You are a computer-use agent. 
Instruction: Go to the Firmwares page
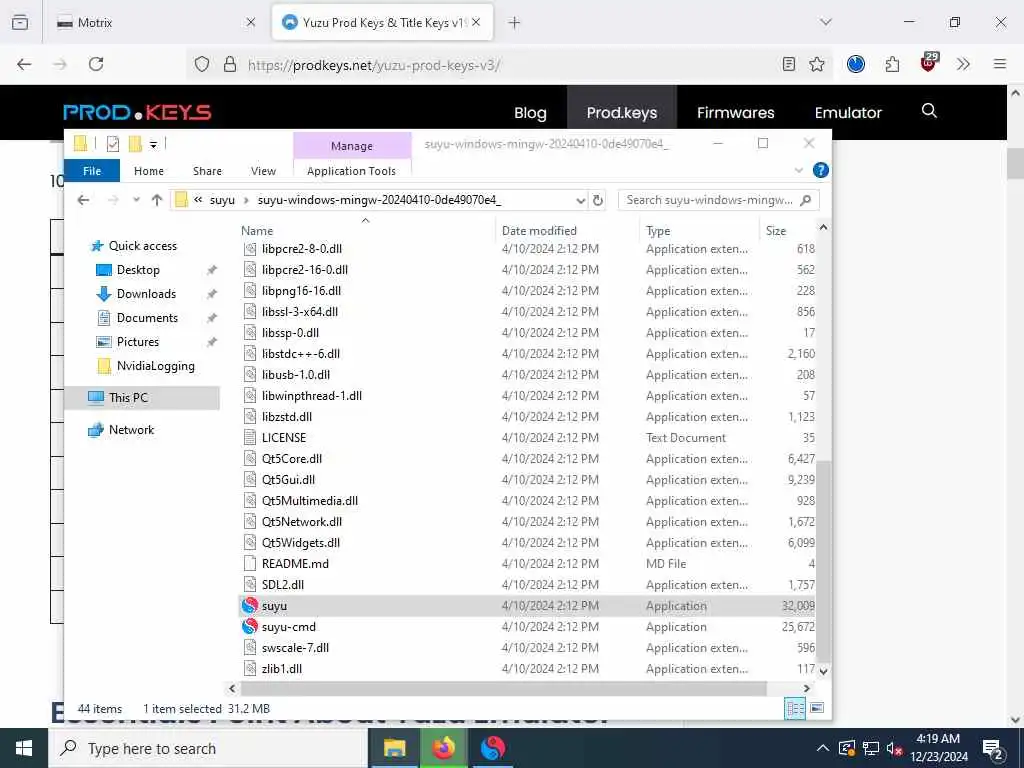point(735,112)
